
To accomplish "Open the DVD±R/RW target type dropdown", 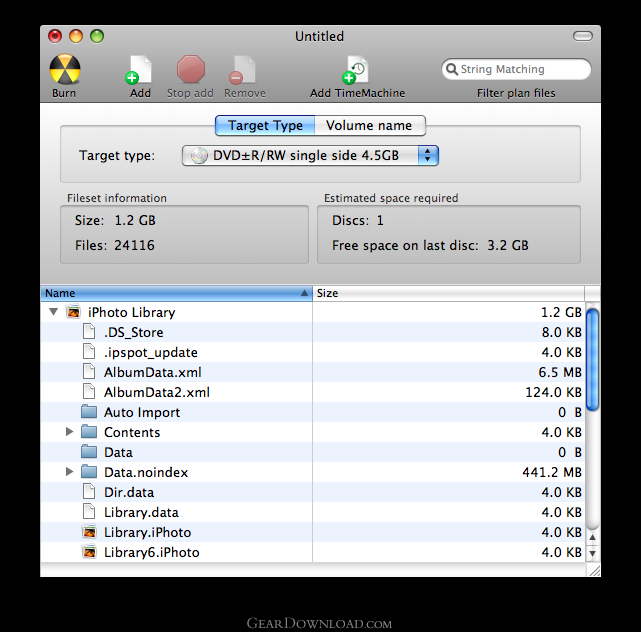I will pos(310,156).
